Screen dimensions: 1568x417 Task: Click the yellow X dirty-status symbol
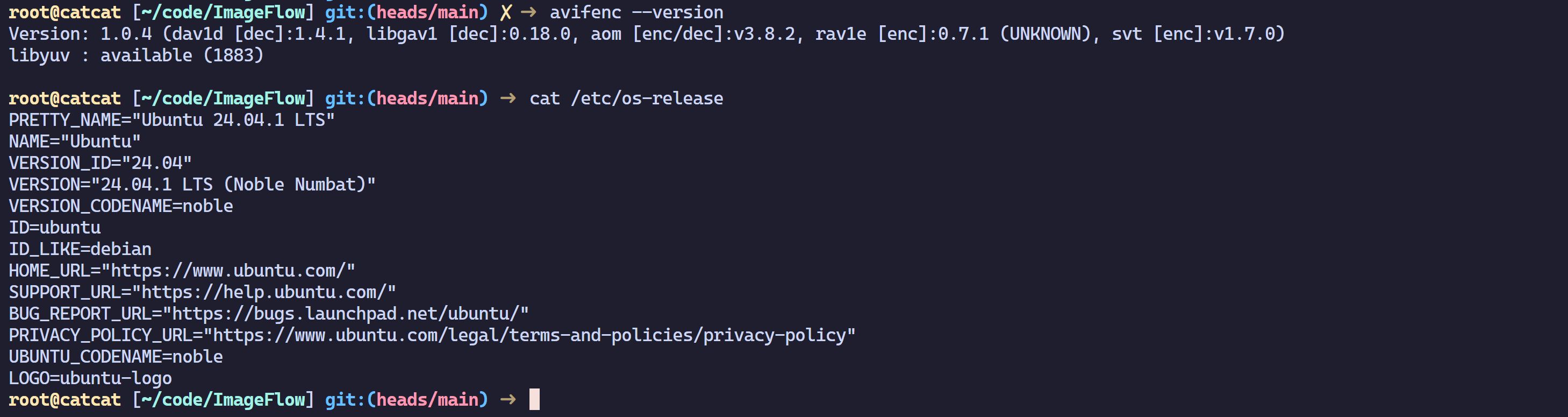(505, 12)
